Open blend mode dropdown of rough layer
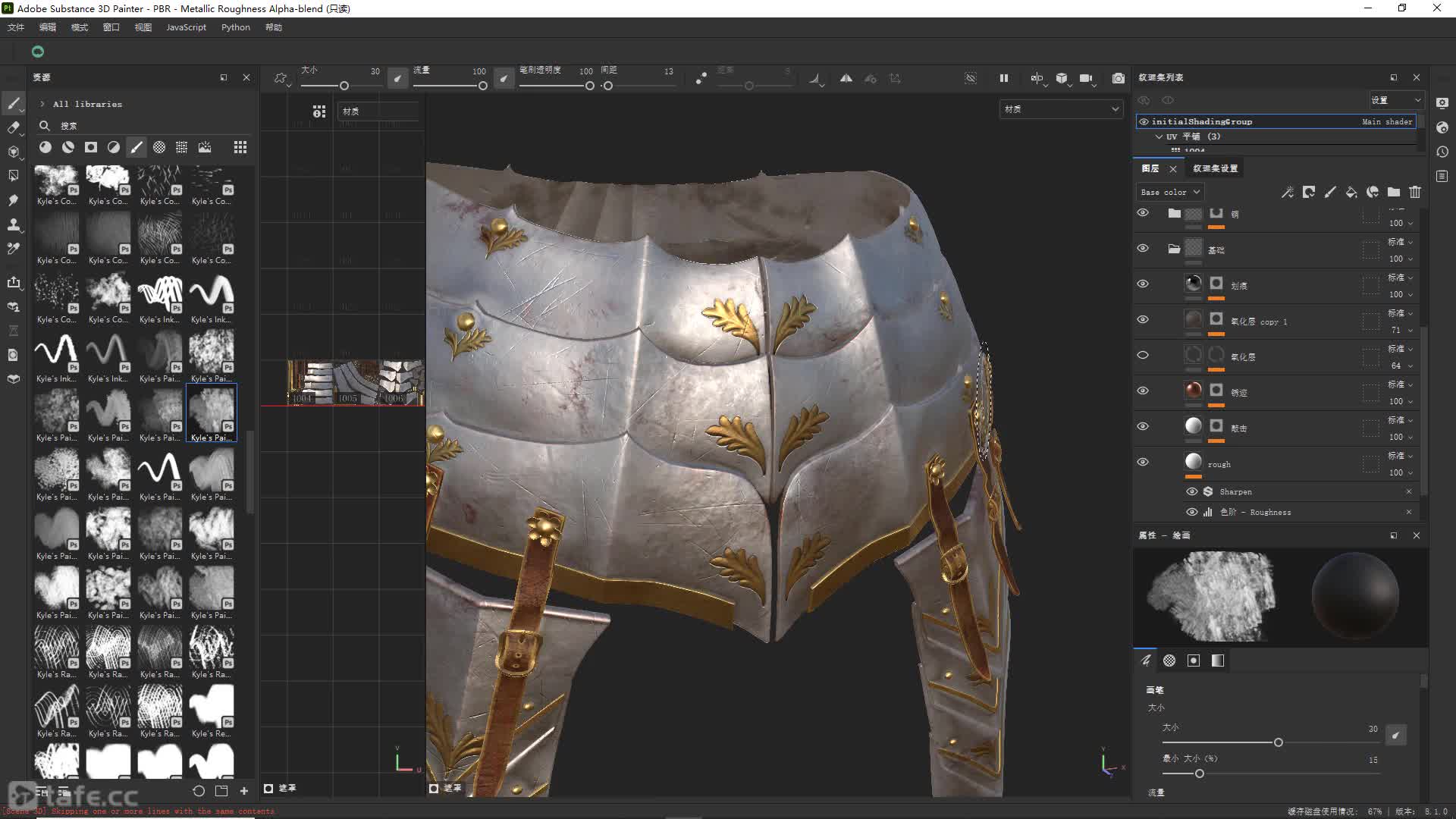This screenshot has height=819, width=1456. (1401, 456)
